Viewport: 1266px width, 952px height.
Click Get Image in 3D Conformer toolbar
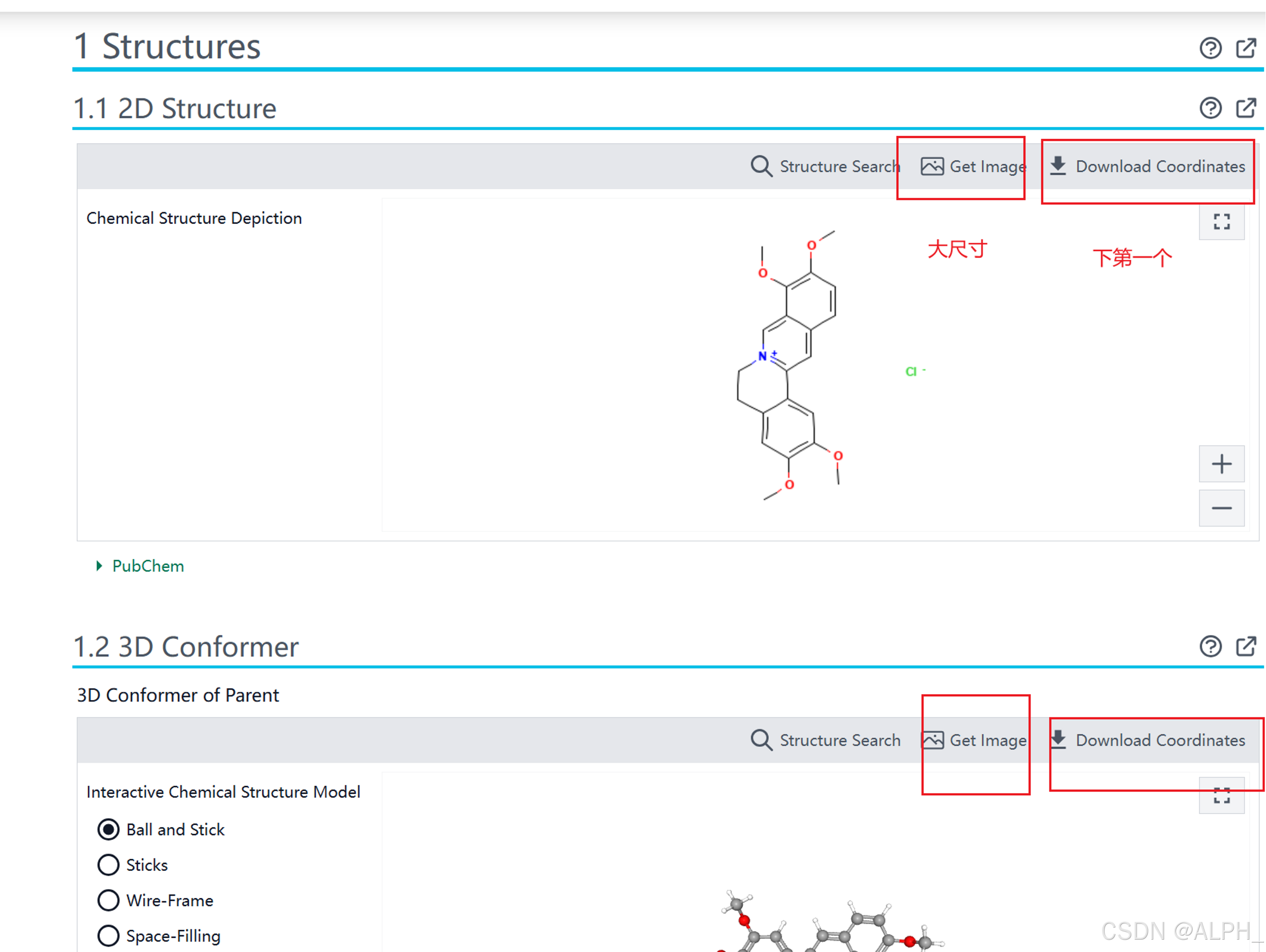973,740
